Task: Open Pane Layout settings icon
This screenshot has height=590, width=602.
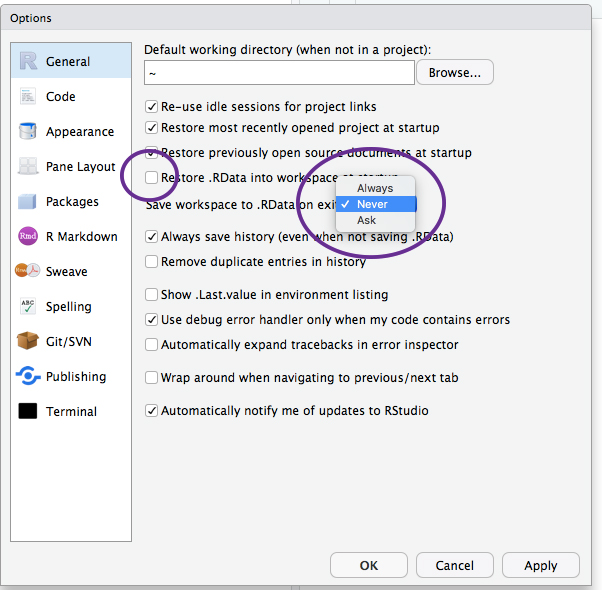Action: [x=28, y=167]
